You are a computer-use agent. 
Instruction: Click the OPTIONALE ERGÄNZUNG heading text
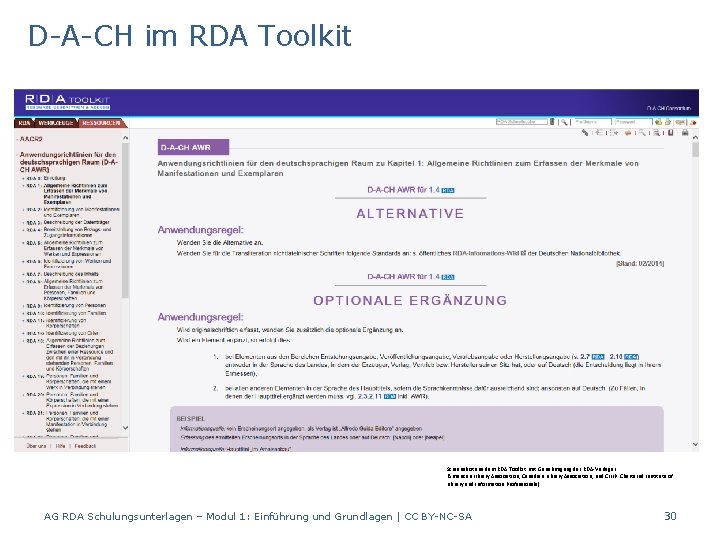(x=411, y=300)
